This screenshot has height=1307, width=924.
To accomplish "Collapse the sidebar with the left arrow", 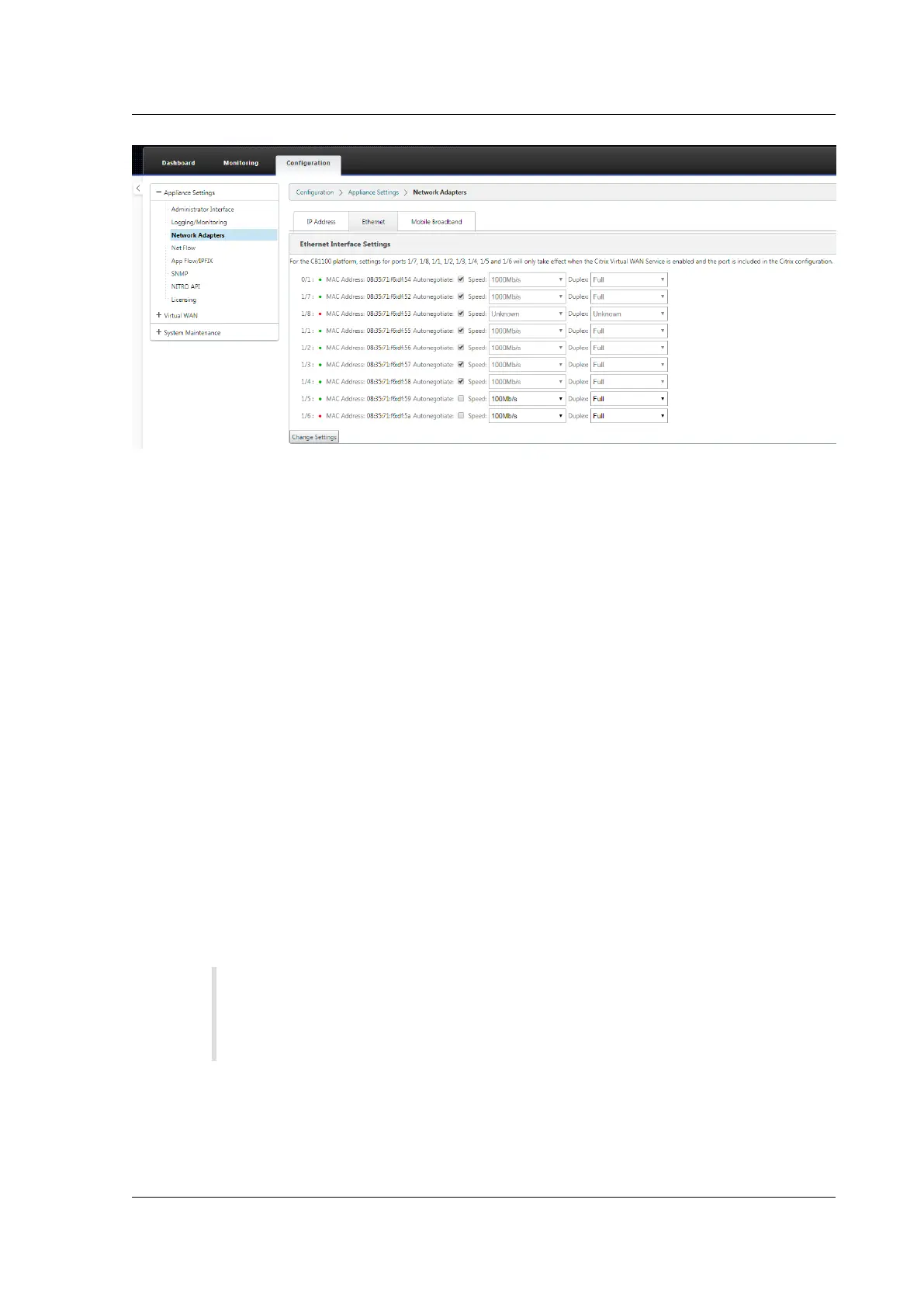I will click(138, 189).
